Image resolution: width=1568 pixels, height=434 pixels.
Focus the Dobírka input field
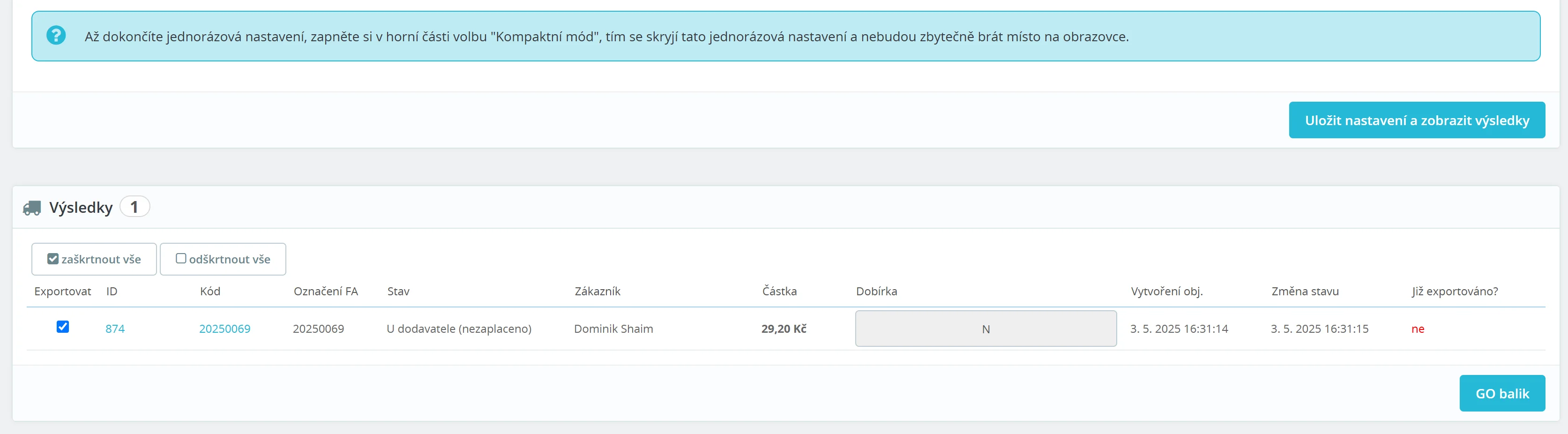[x=986, y=329]
